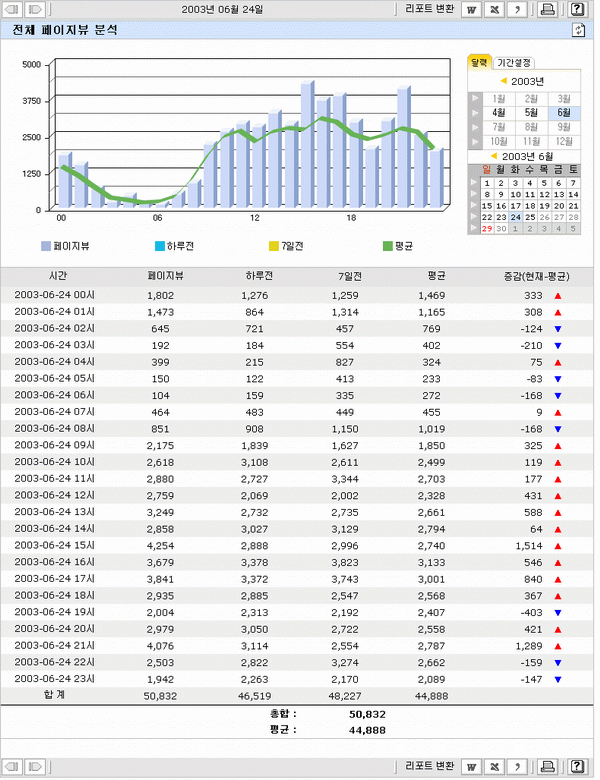The image size is (600, 780).
Task: Click the total 50,832 beside 총합
Action: (x=367, y=714)
